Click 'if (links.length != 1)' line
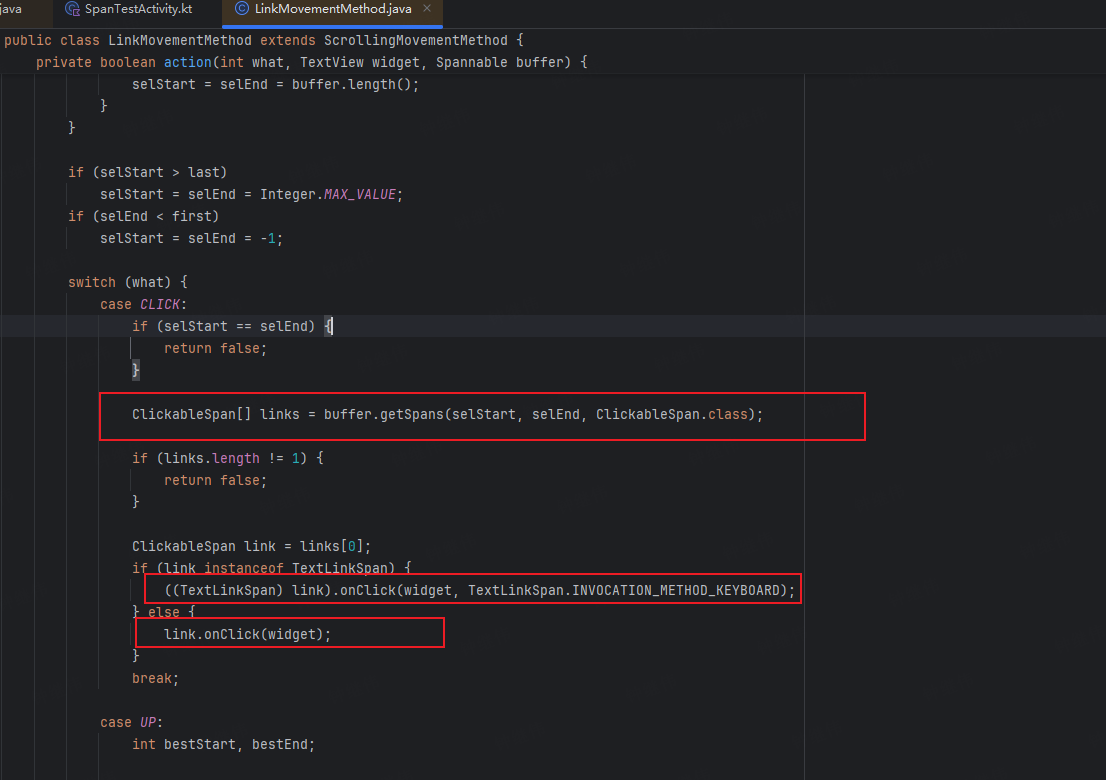Screen dimensions: 1106x780 tap(228, 458)
